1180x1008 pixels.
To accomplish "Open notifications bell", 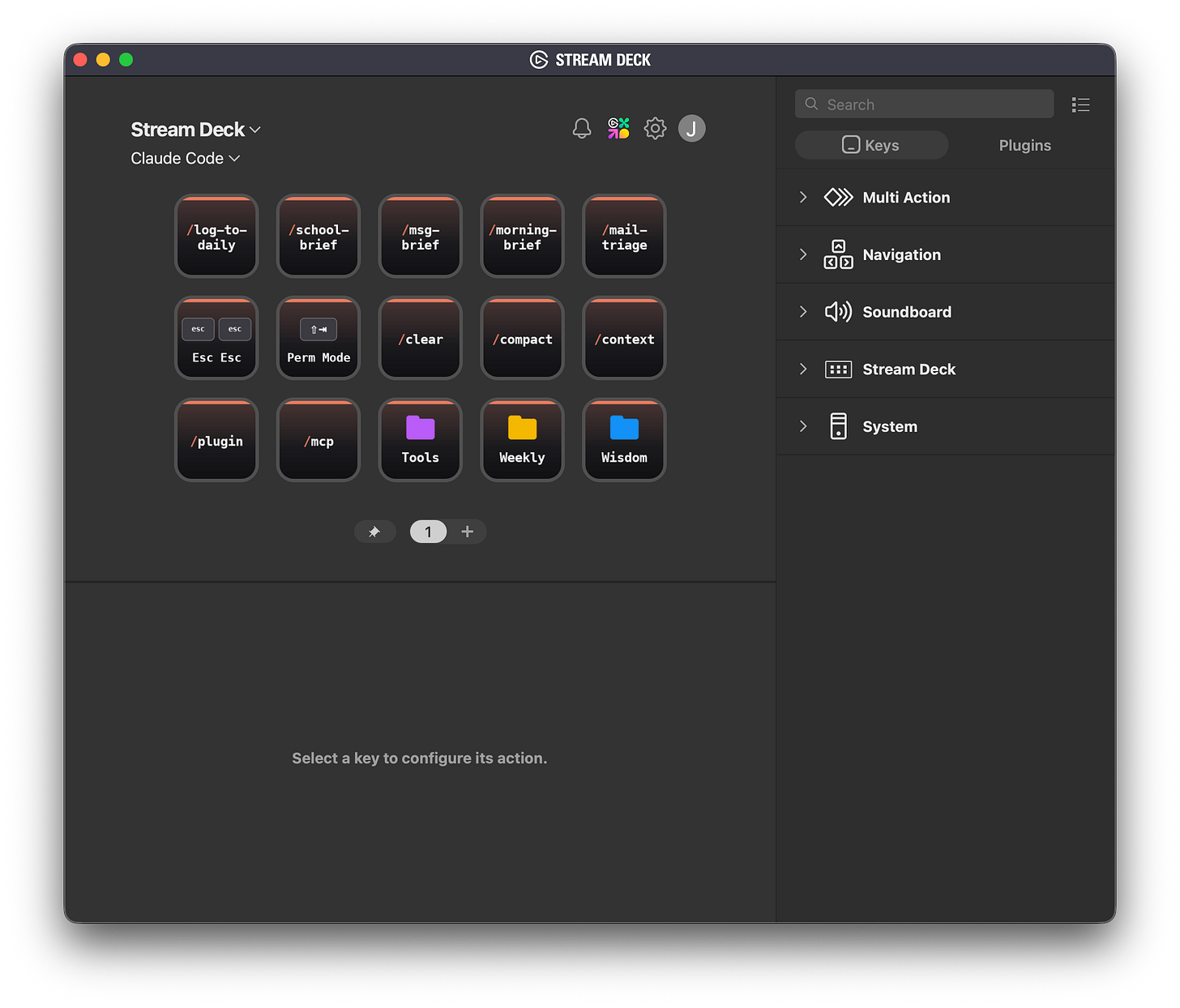I will 582,128.
